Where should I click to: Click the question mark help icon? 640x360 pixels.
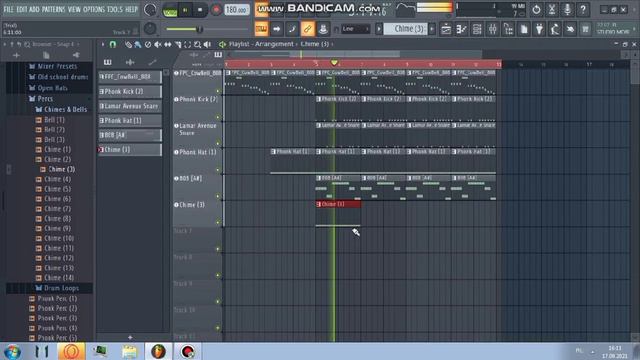pyautogui.click(x=583, y=9)
